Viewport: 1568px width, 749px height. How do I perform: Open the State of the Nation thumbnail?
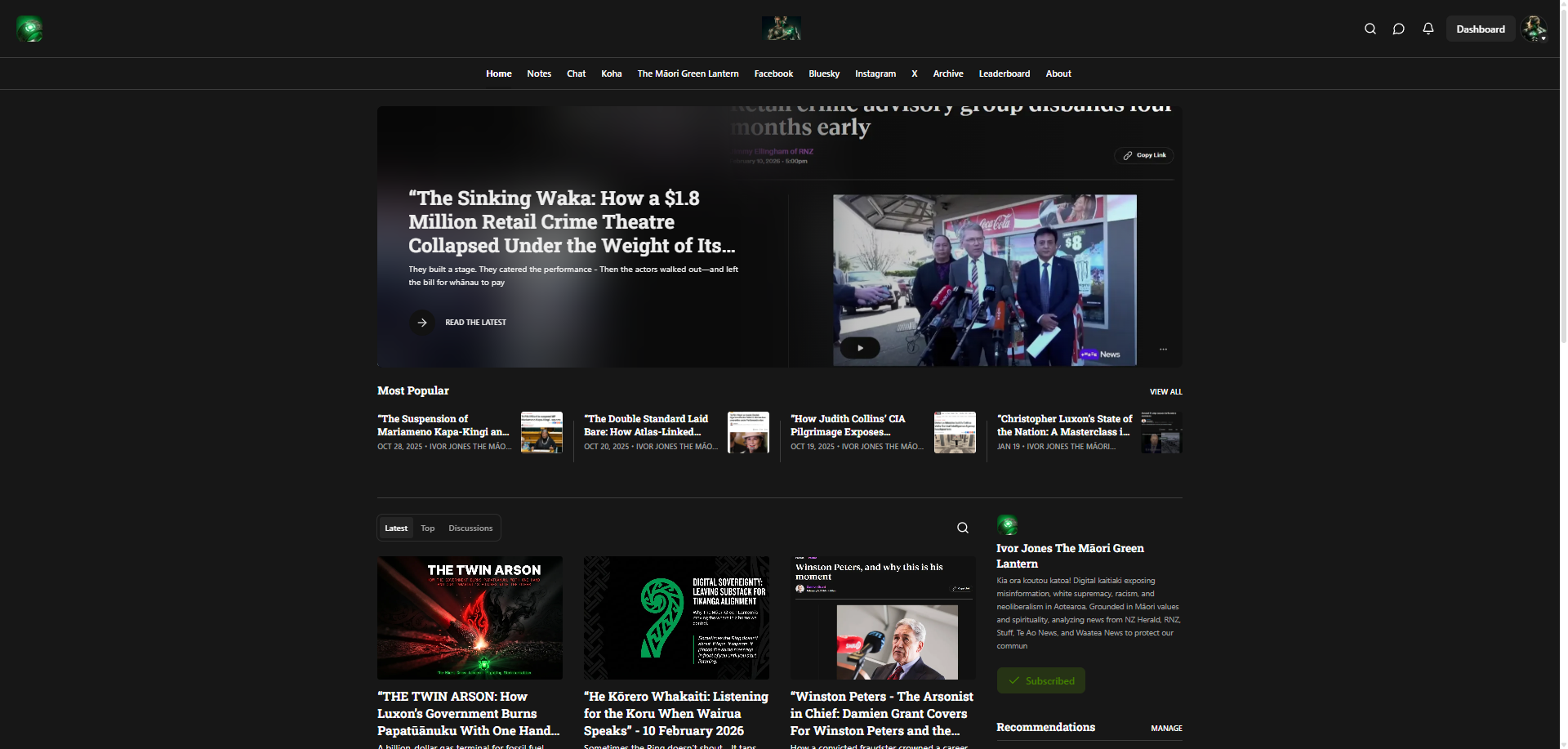(1162, 432)
